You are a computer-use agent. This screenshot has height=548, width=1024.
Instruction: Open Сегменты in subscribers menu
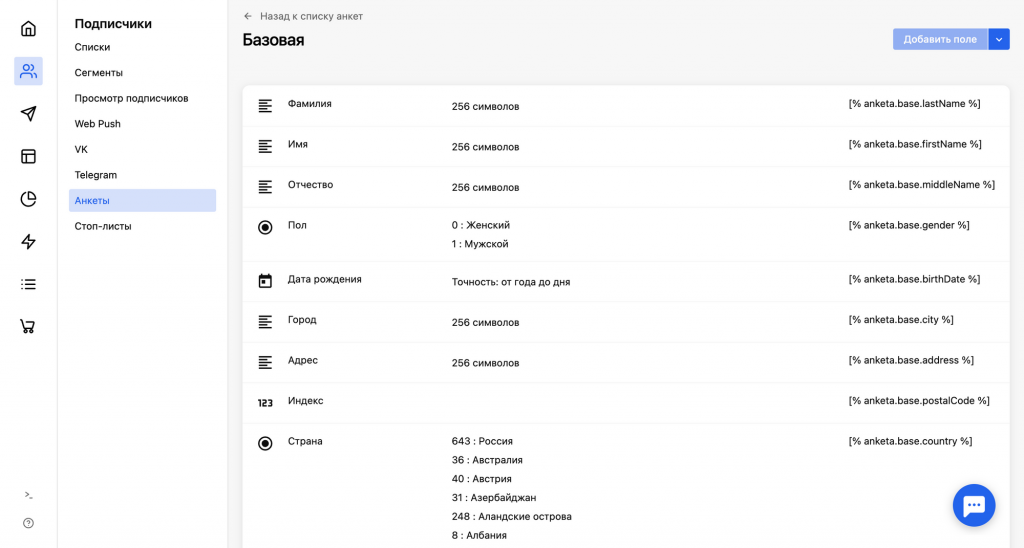tap(99, 73)
